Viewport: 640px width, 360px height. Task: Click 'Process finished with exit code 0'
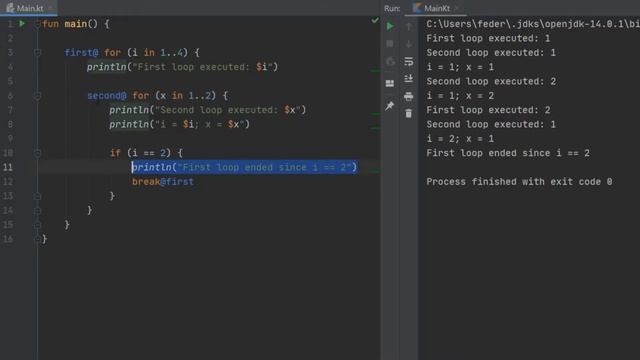point(519,182)
